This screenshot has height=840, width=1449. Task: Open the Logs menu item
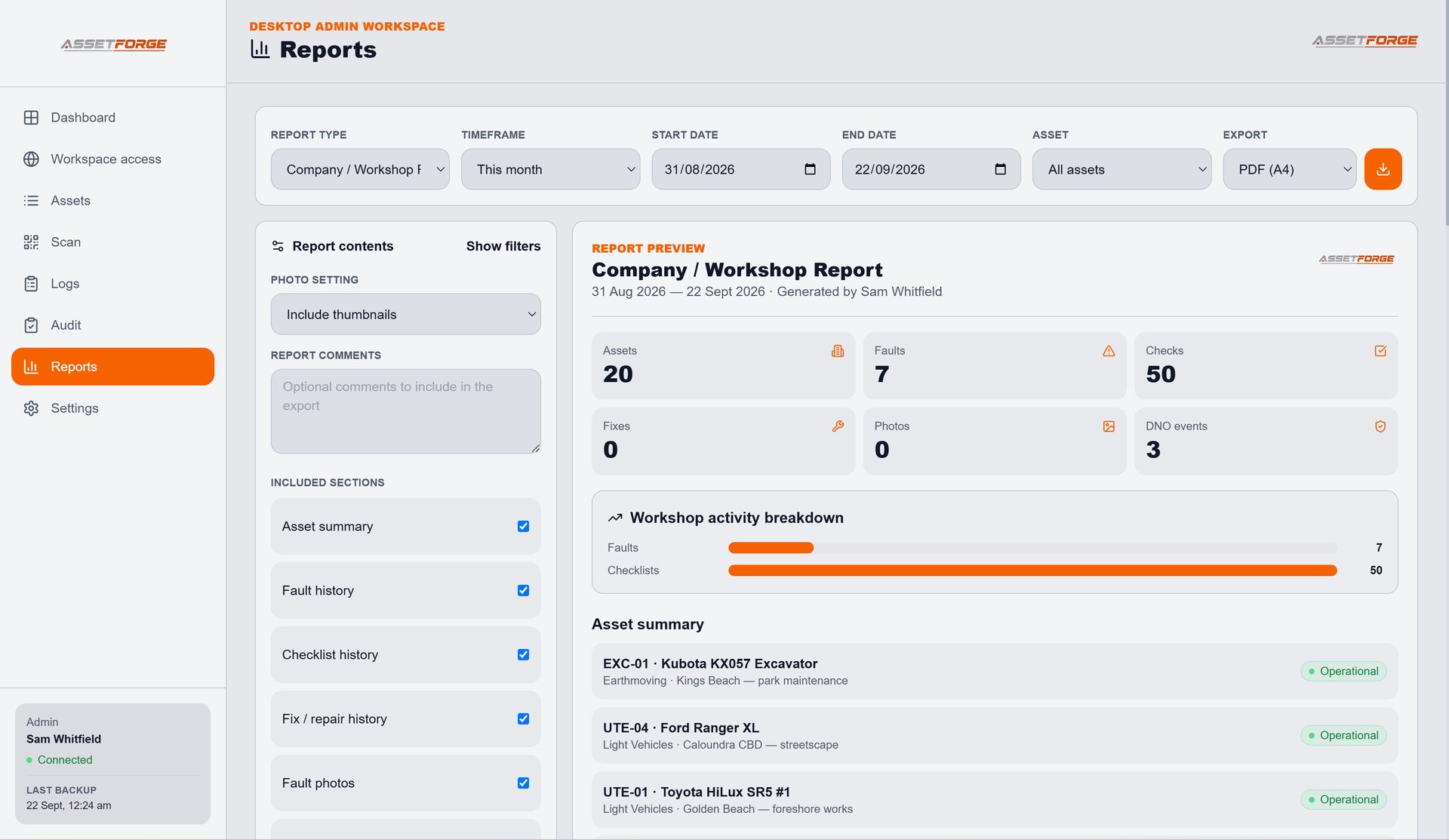coord(113,284)
